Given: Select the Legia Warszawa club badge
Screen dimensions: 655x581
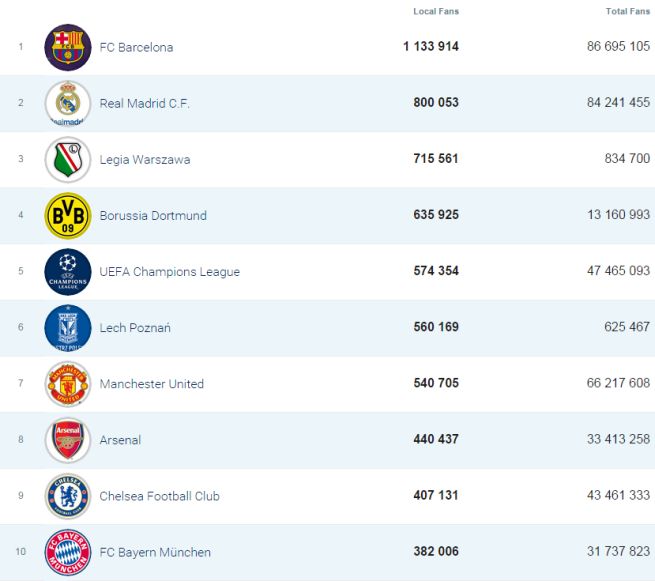Looking at the screenshot, I should [68, 159].
